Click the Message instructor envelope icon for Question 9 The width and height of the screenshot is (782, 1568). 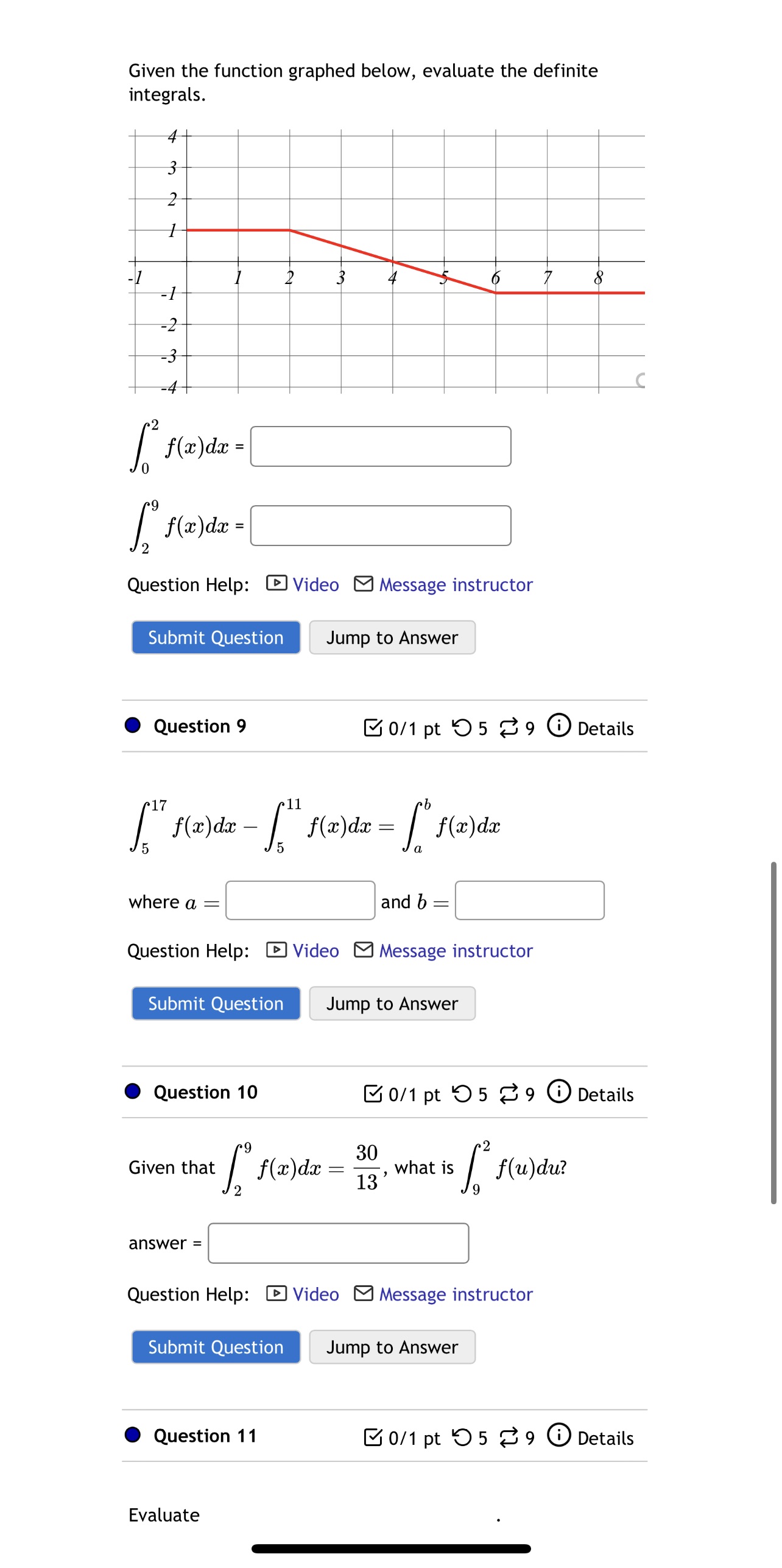[364, 951]
